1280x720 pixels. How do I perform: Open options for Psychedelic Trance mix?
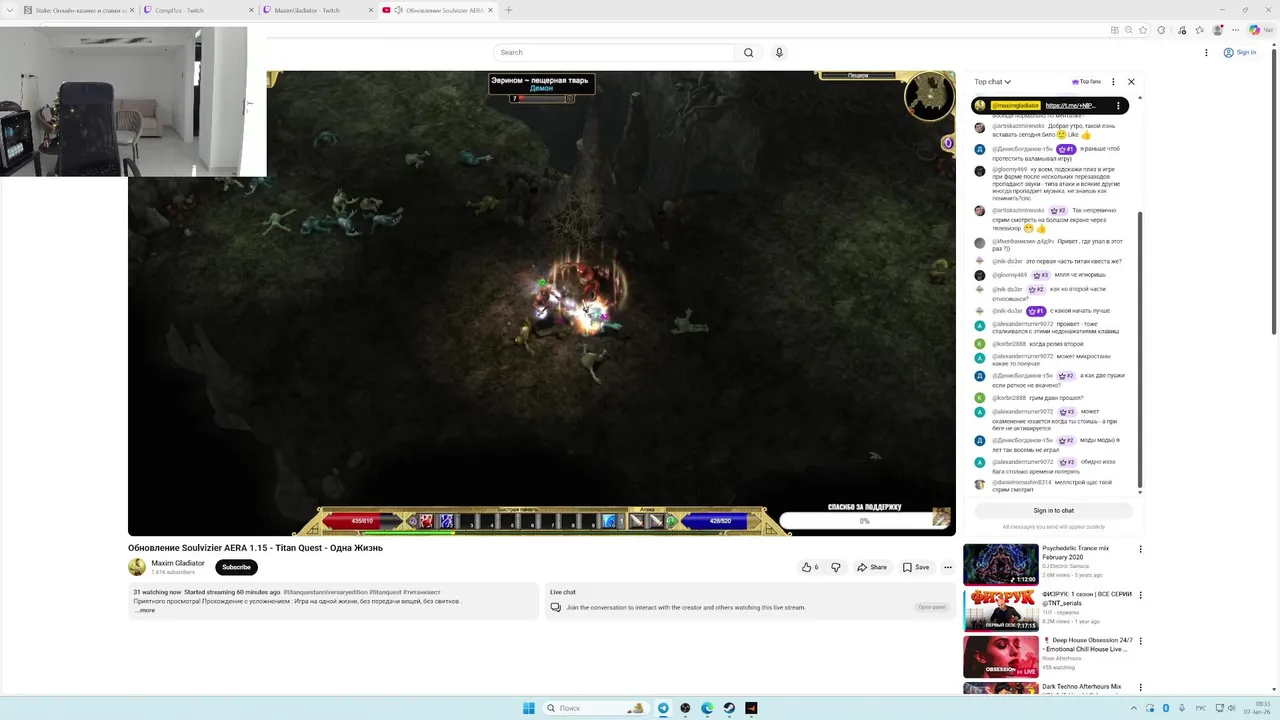pyautogui.click(x=1140, y=549)
